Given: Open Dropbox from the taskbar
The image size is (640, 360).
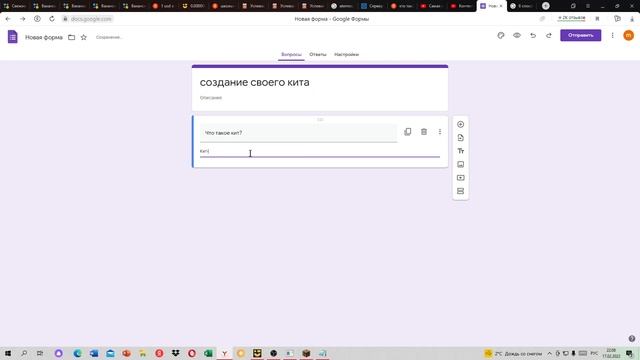Looking at the screenshot, I should click(x=176, y=353).
